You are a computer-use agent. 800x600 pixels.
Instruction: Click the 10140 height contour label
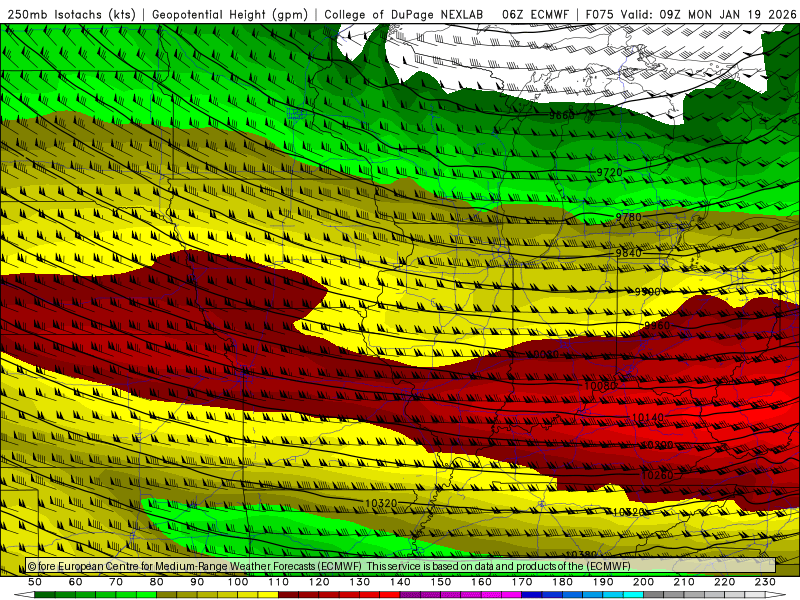click(x=648, y=418)
